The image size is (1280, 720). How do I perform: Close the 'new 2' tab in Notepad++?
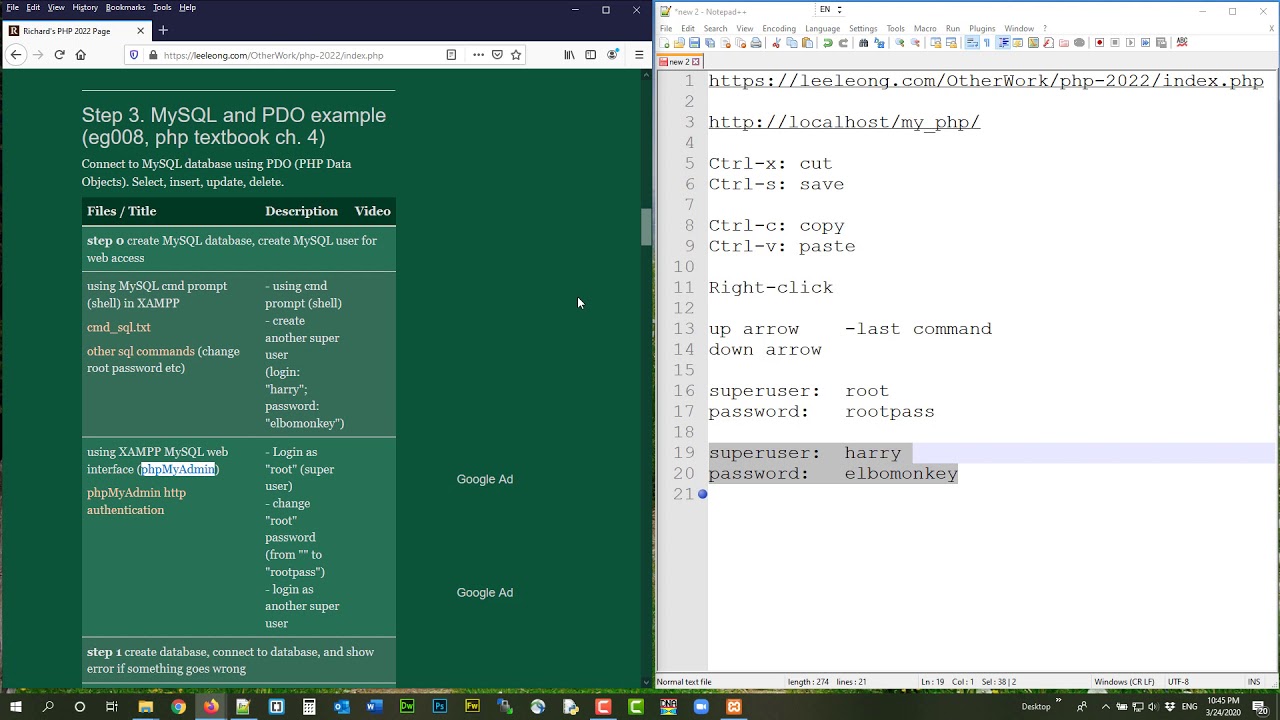tap(697, 62)
